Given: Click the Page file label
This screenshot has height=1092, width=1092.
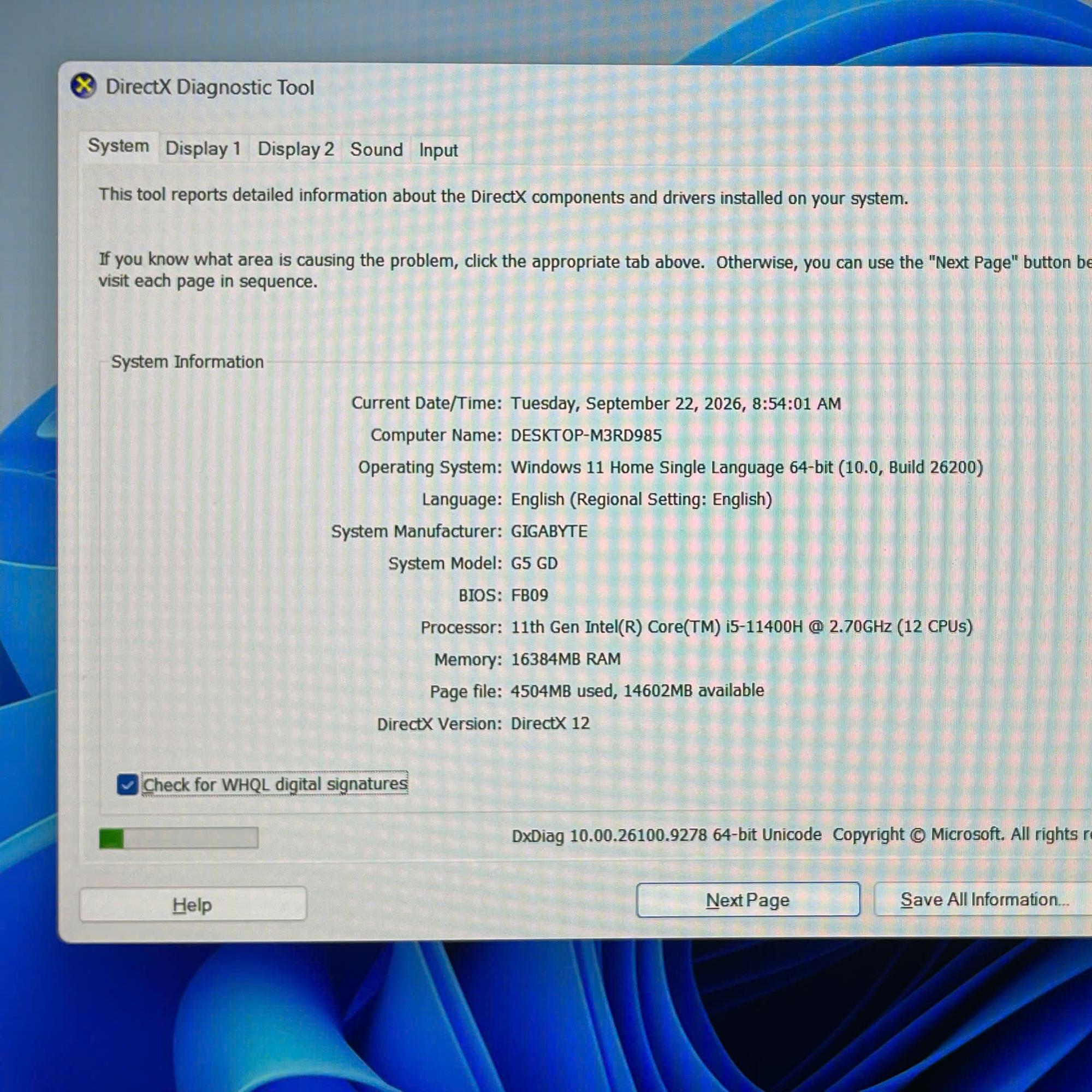Looking at the screenshot, I should [x=466, y=692].
